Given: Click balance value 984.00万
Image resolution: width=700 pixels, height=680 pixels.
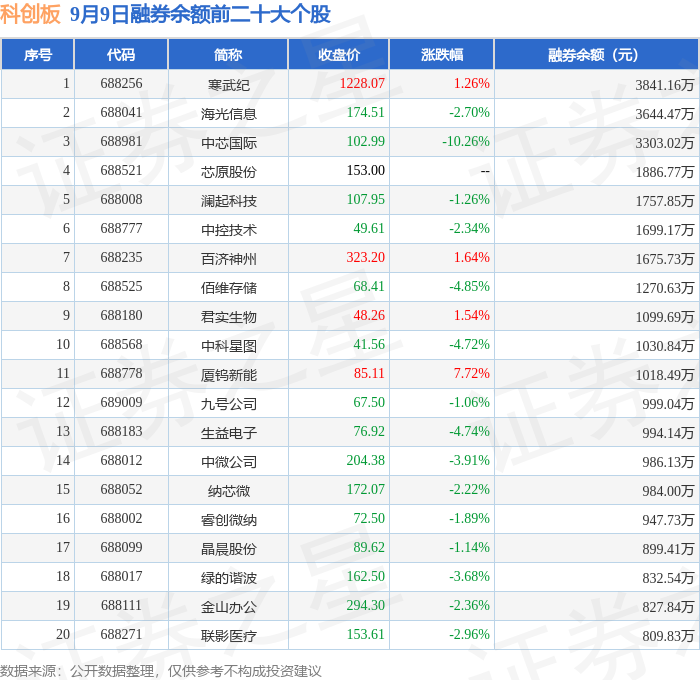Looking at the screenshot, I should pos(668,491).
